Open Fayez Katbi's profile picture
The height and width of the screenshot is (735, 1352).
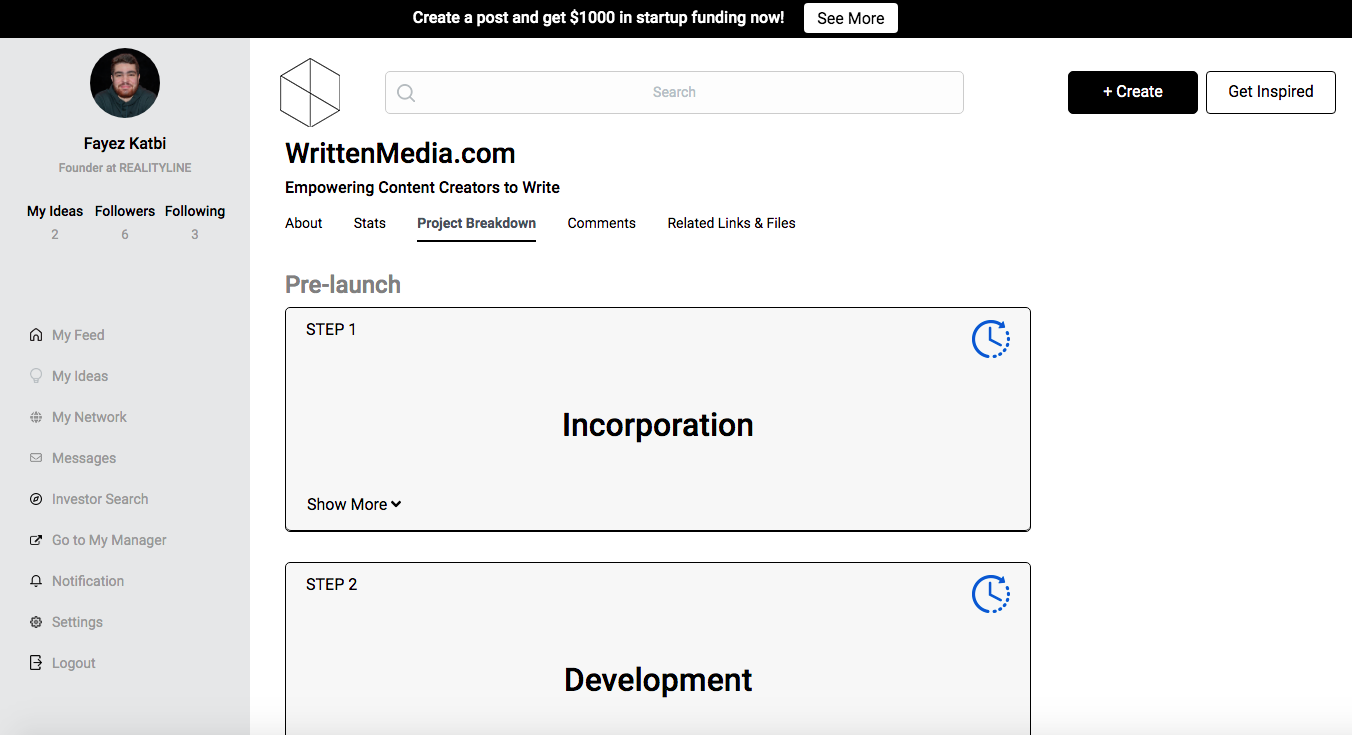125,83
